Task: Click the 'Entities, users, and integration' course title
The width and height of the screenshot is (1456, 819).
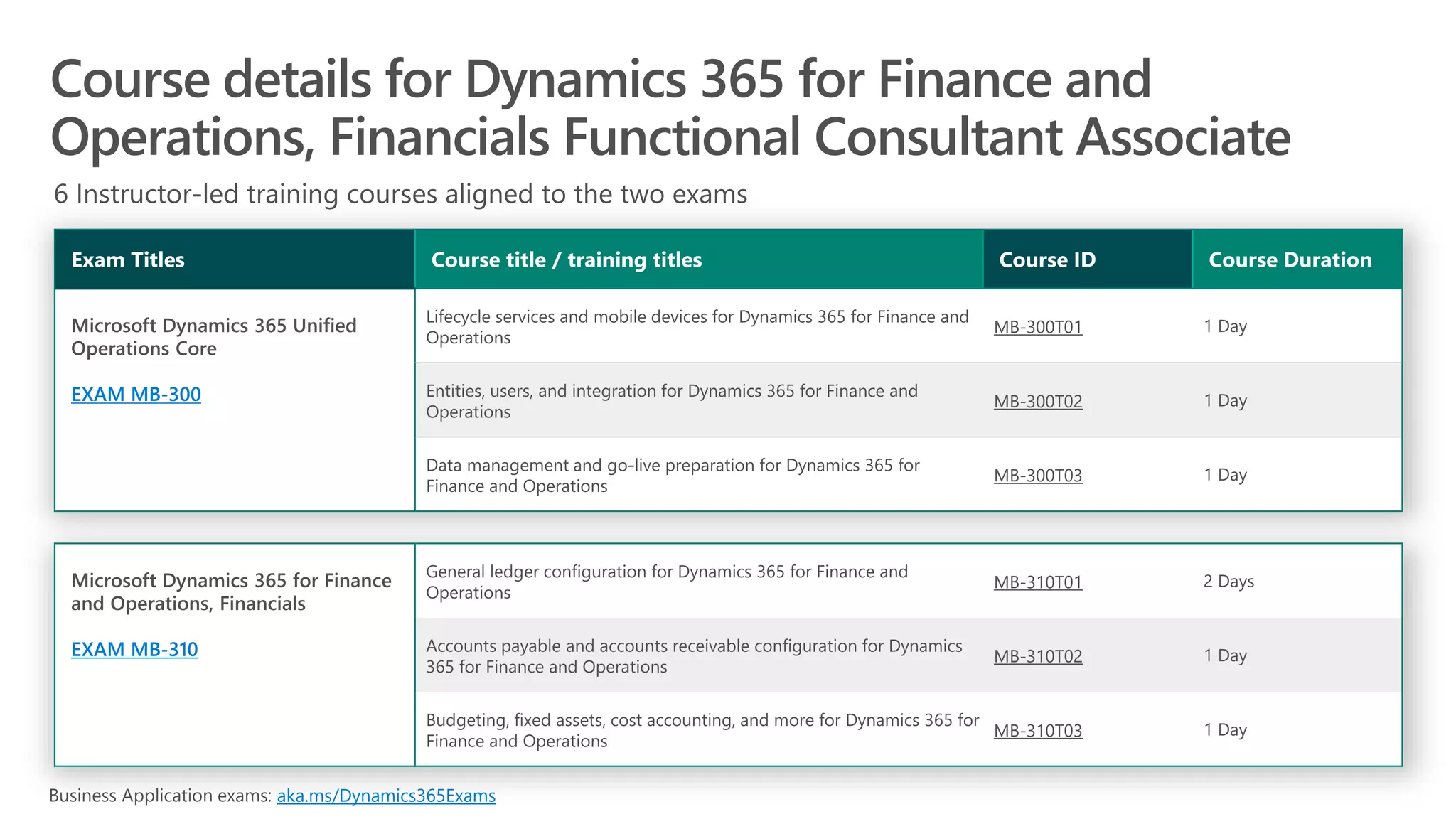Action: 672,401
